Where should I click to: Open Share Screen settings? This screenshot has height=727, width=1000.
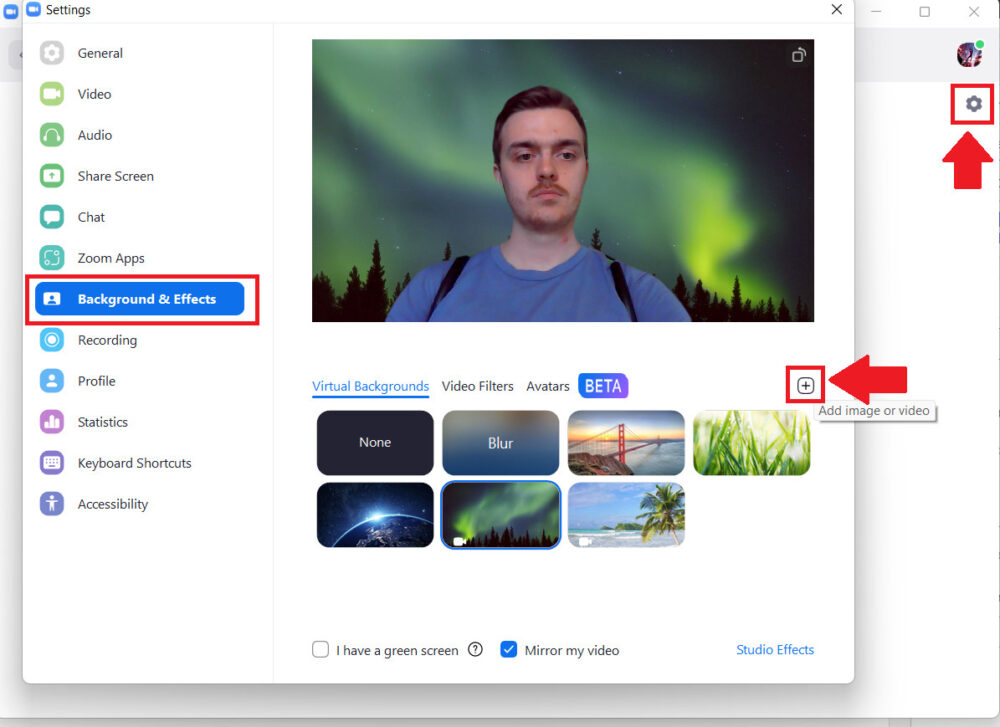point(115,176)
